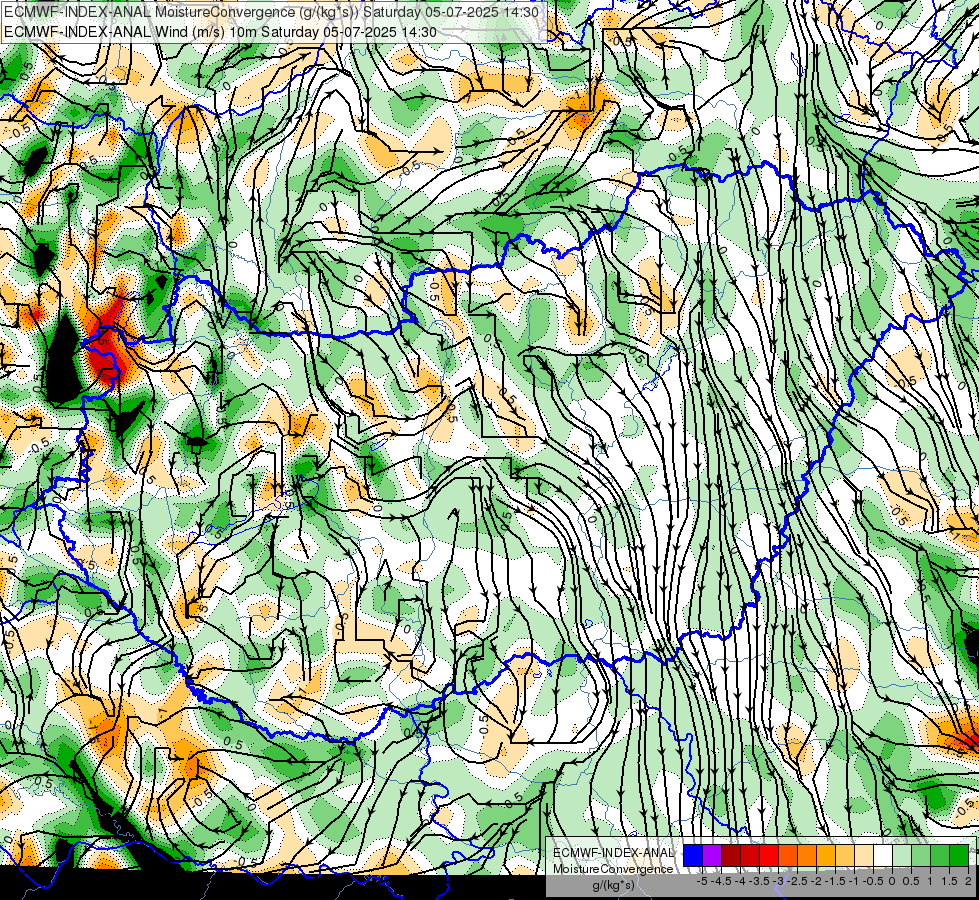Image resolution: width=979 pixels, height=900 pixels.
Task: Click the -5 legend scale value
Action: point(701,881)
